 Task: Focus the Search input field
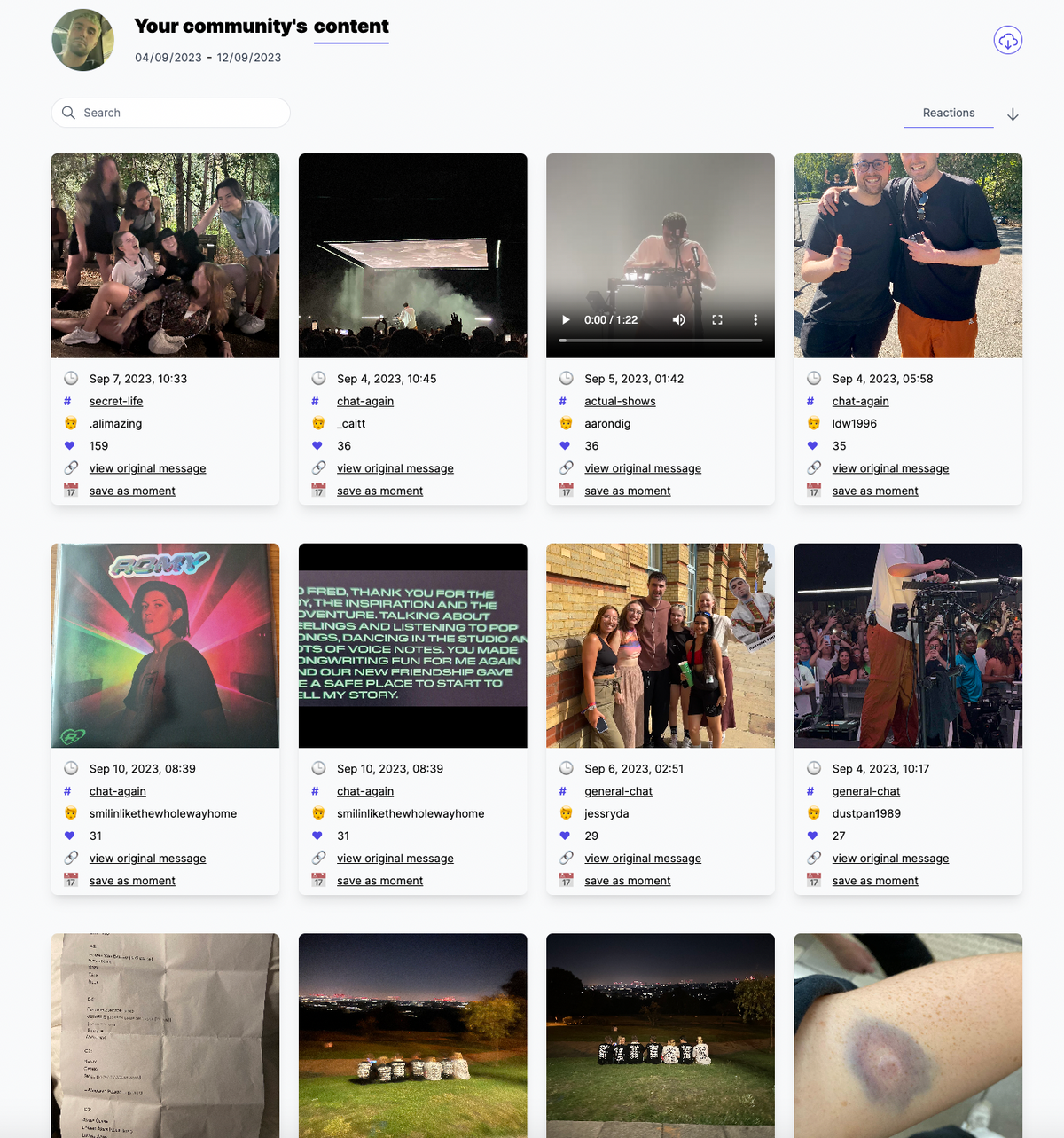click(x=171, y=113)
